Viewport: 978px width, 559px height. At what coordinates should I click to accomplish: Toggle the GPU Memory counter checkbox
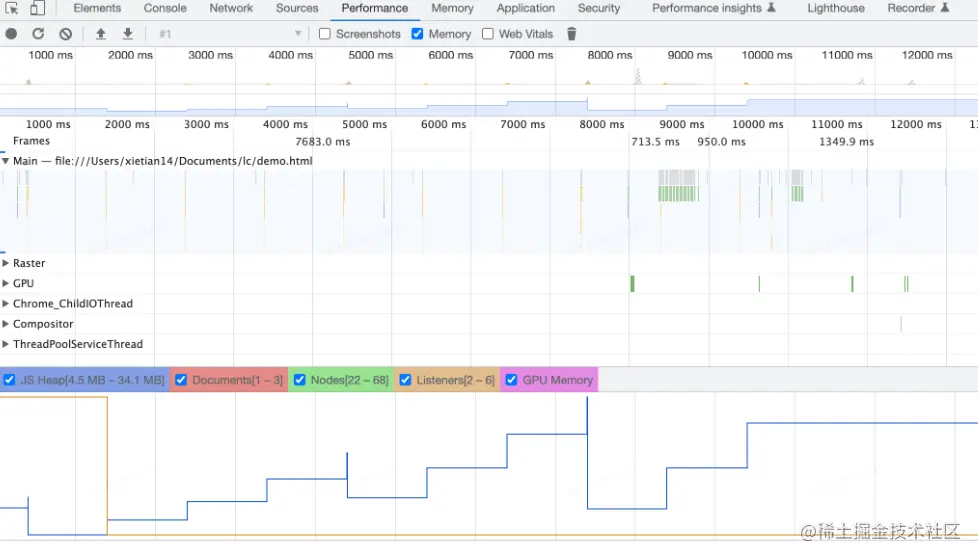511,380
